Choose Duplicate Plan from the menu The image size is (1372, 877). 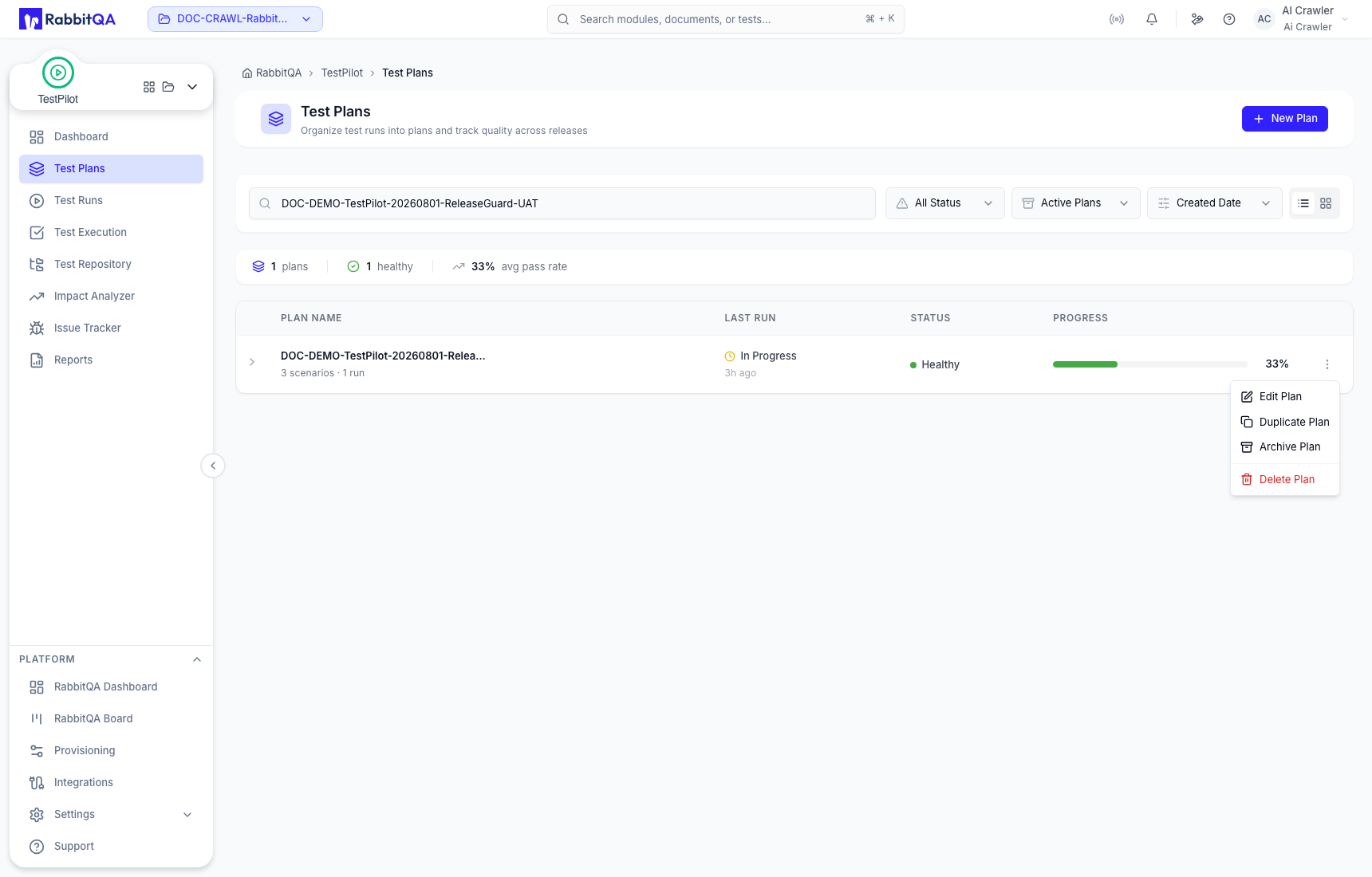coord(1285,422)
